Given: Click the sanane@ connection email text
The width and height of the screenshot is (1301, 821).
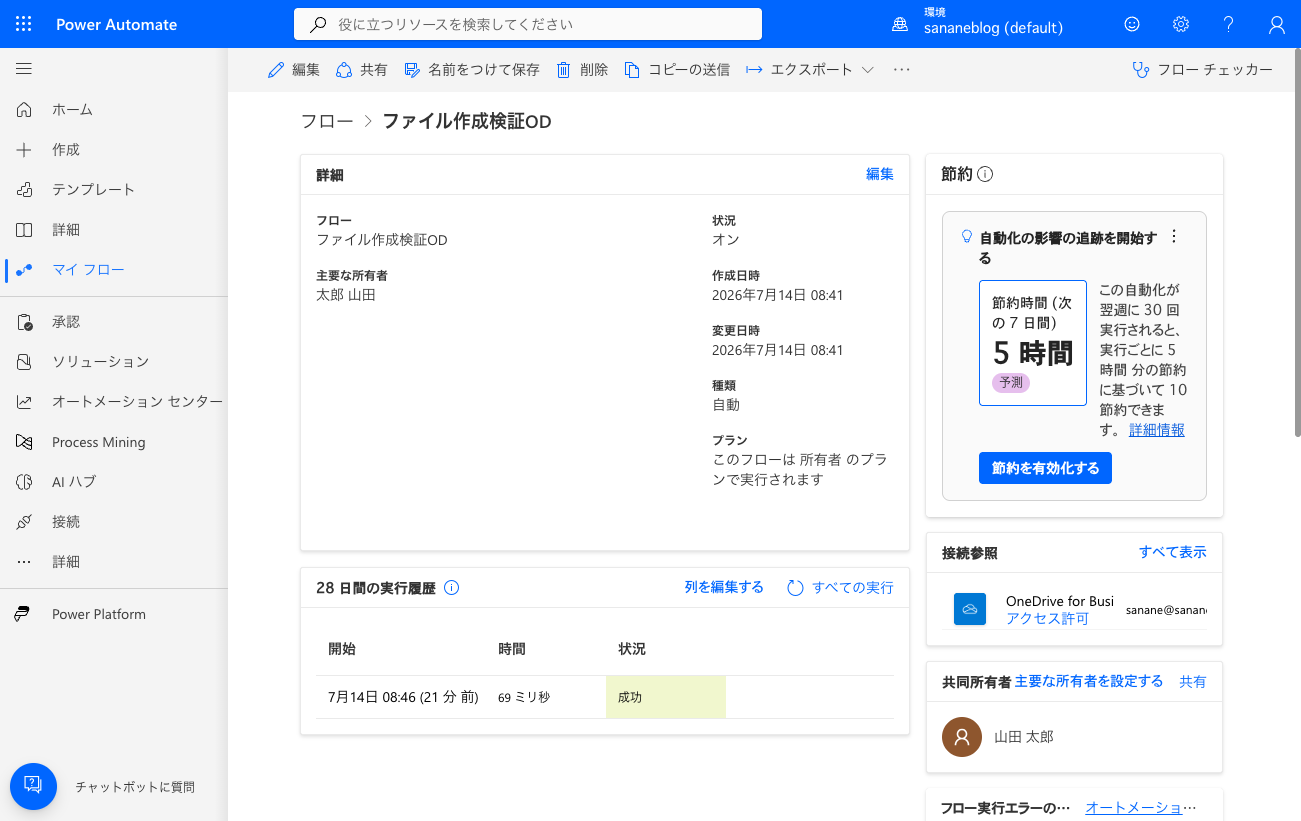Looking at the screenshot, I should [1166, 609].
